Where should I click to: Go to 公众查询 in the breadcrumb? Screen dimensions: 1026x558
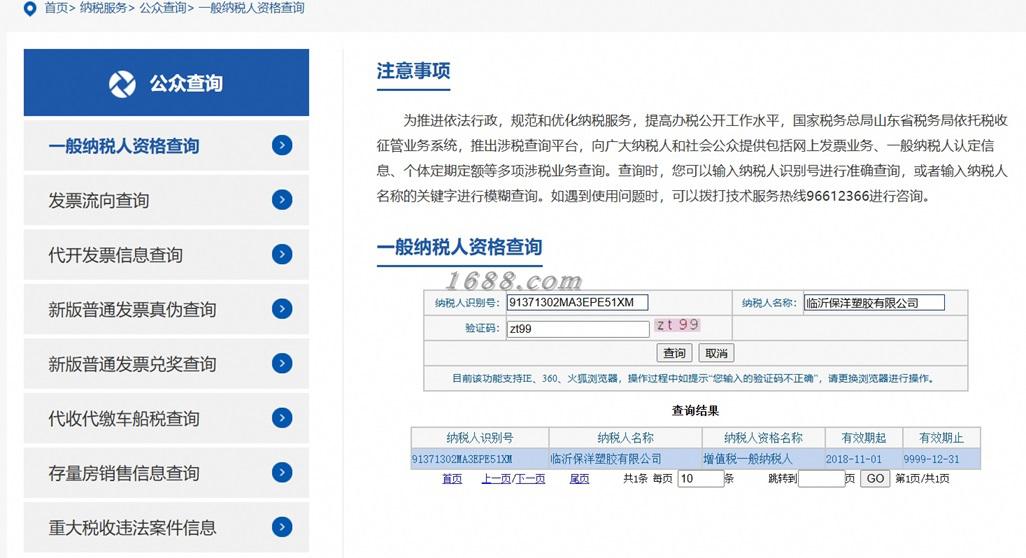[x=162, y=9]
